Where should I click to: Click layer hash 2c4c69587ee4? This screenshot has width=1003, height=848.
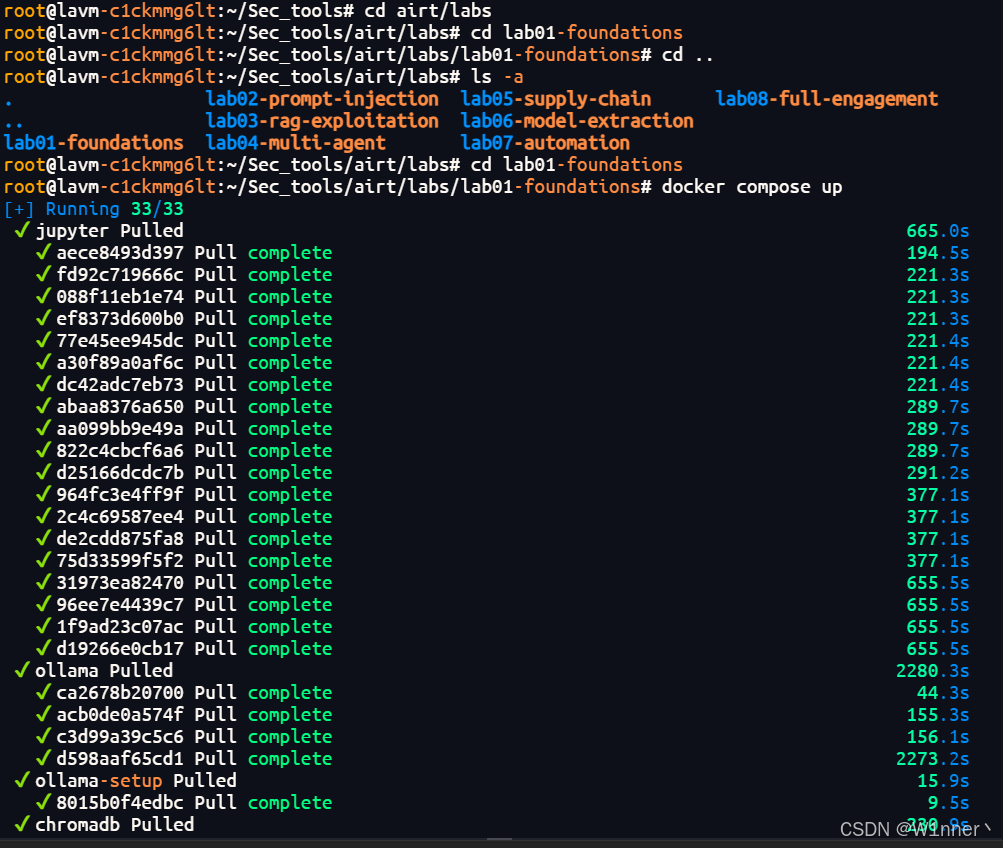[x=120, y=517]
